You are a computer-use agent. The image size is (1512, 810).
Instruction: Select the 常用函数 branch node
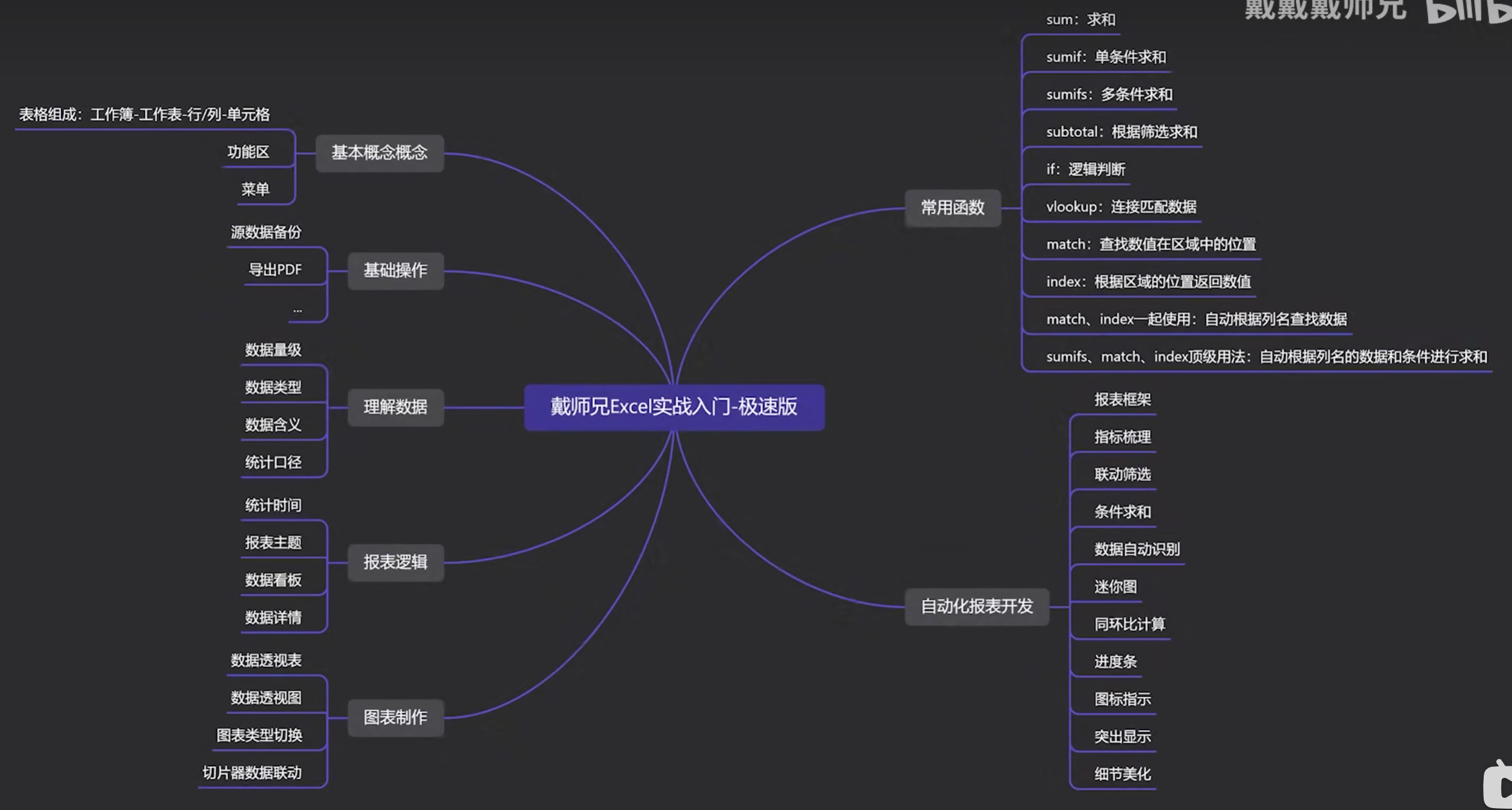tap(952, 208)
